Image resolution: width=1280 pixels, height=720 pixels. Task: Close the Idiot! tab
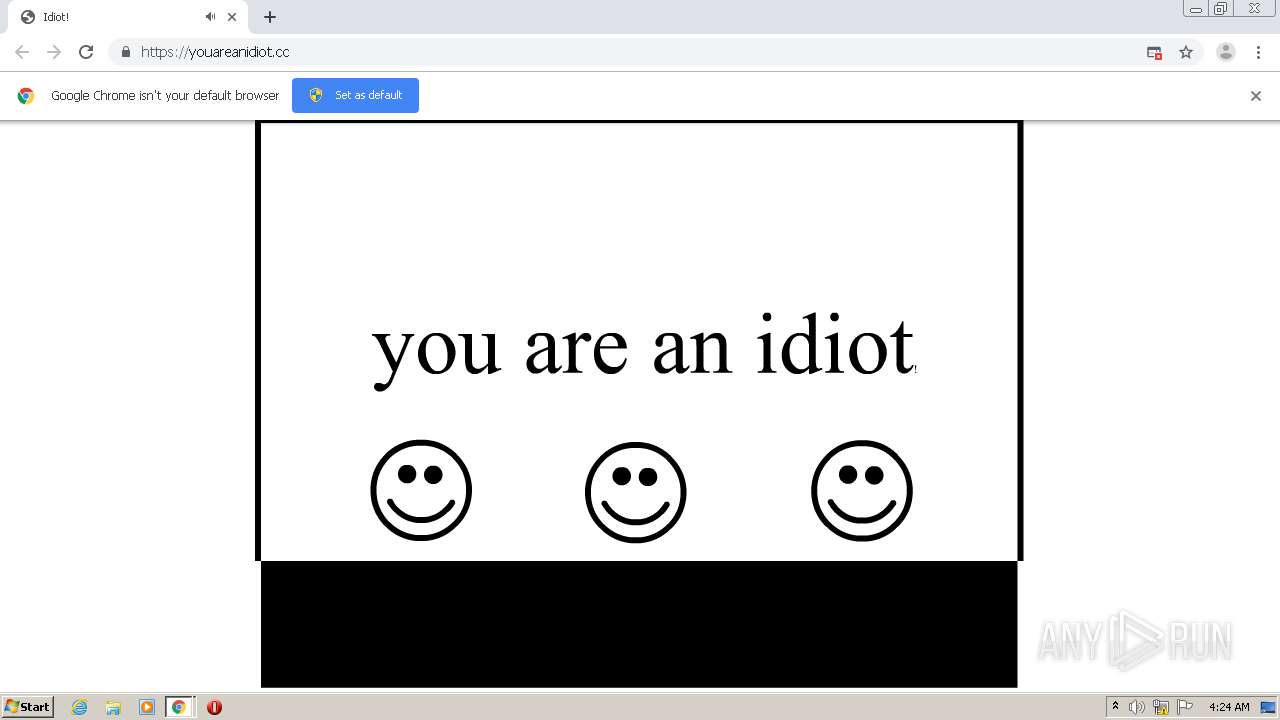232,17
